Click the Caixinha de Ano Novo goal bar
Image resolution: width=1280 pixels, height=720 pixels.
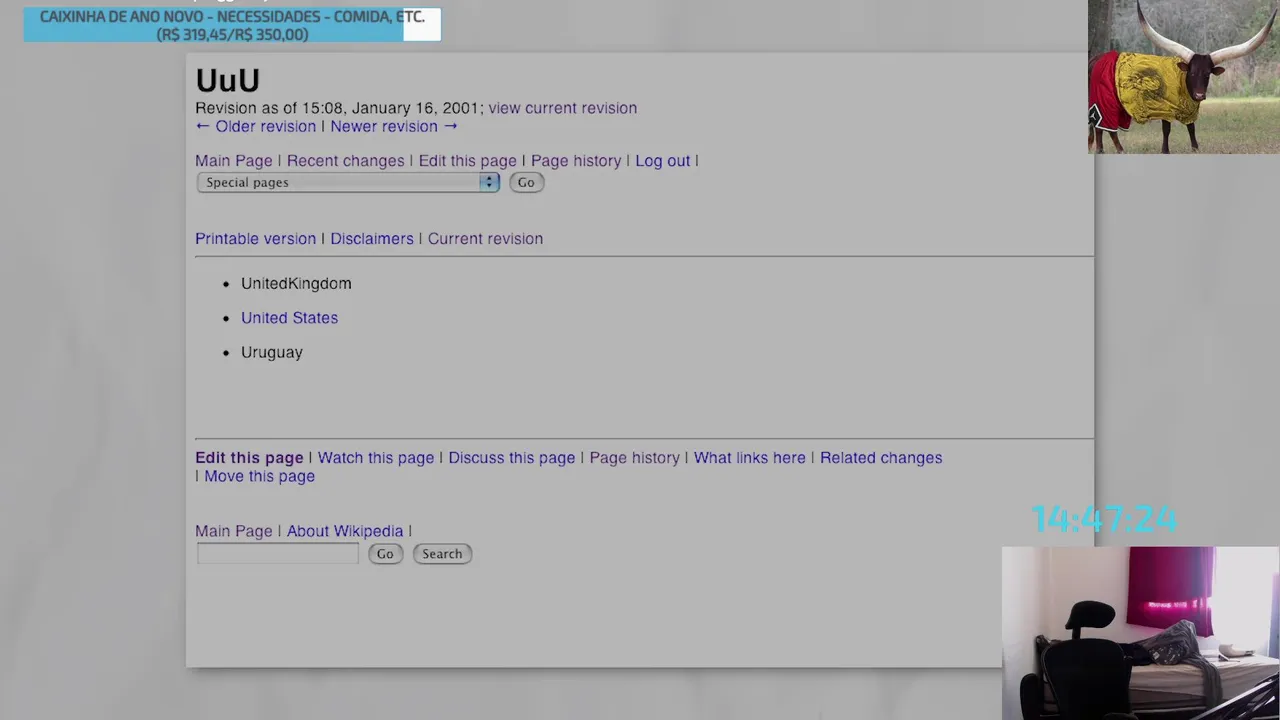click(x=232, y=25)
